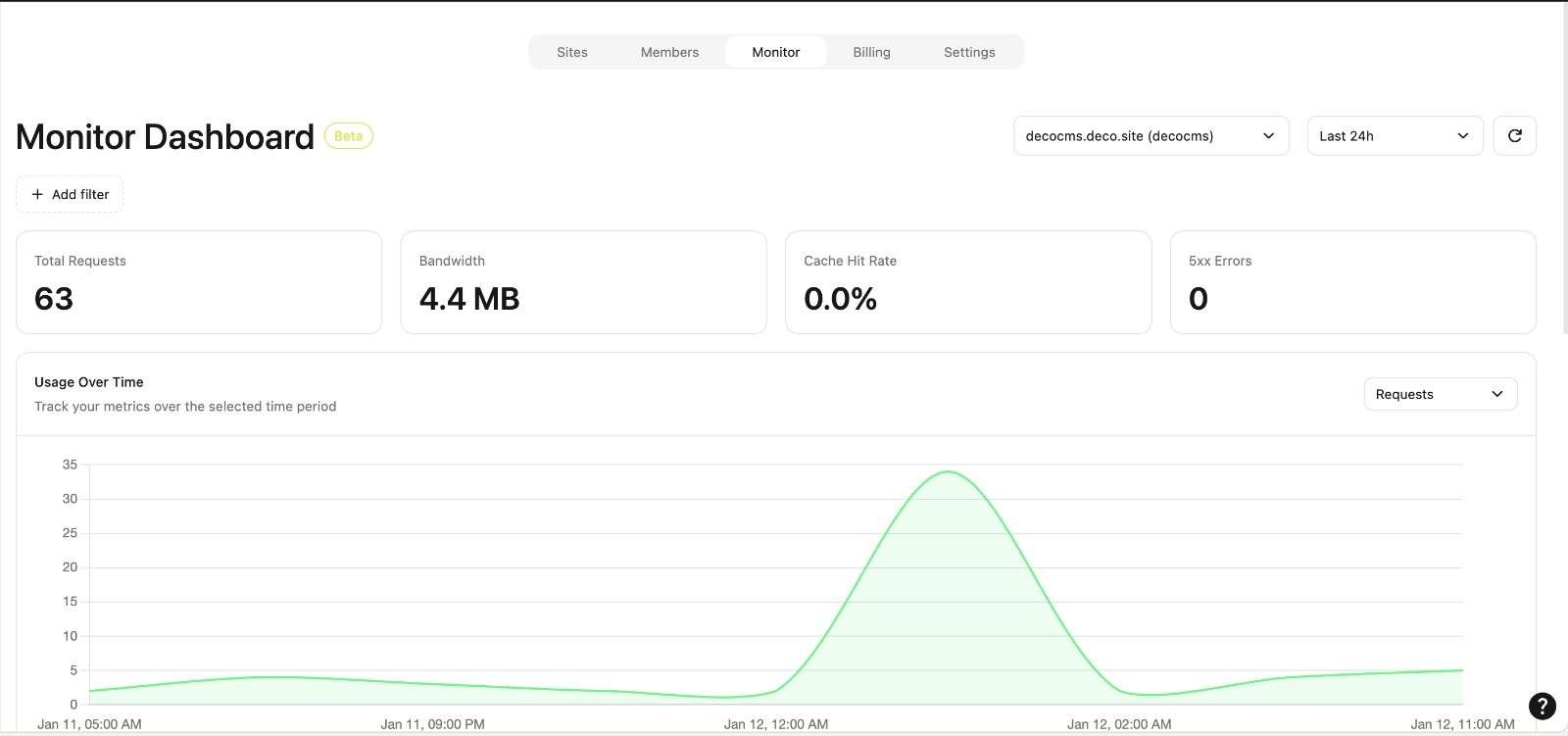Click the Beta badge
Image resolution: width=1568 pixels, height=736 pixels.
(348, 136)
